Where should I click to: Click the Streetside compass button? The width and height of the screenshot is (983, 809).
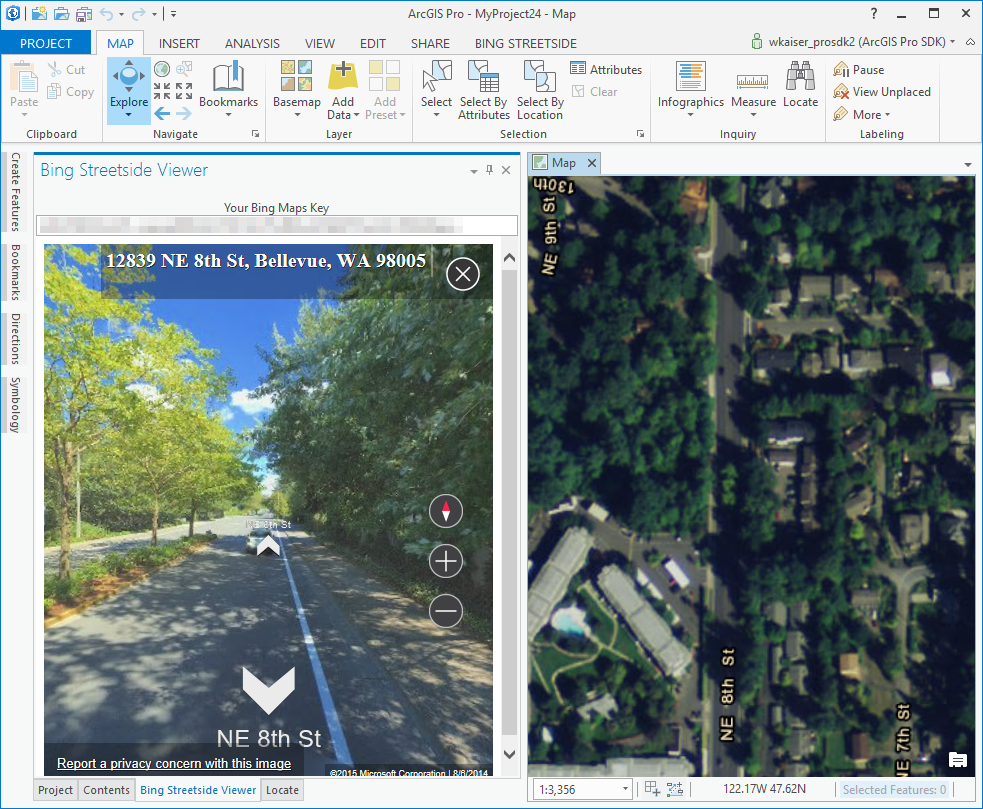(446, 511)
